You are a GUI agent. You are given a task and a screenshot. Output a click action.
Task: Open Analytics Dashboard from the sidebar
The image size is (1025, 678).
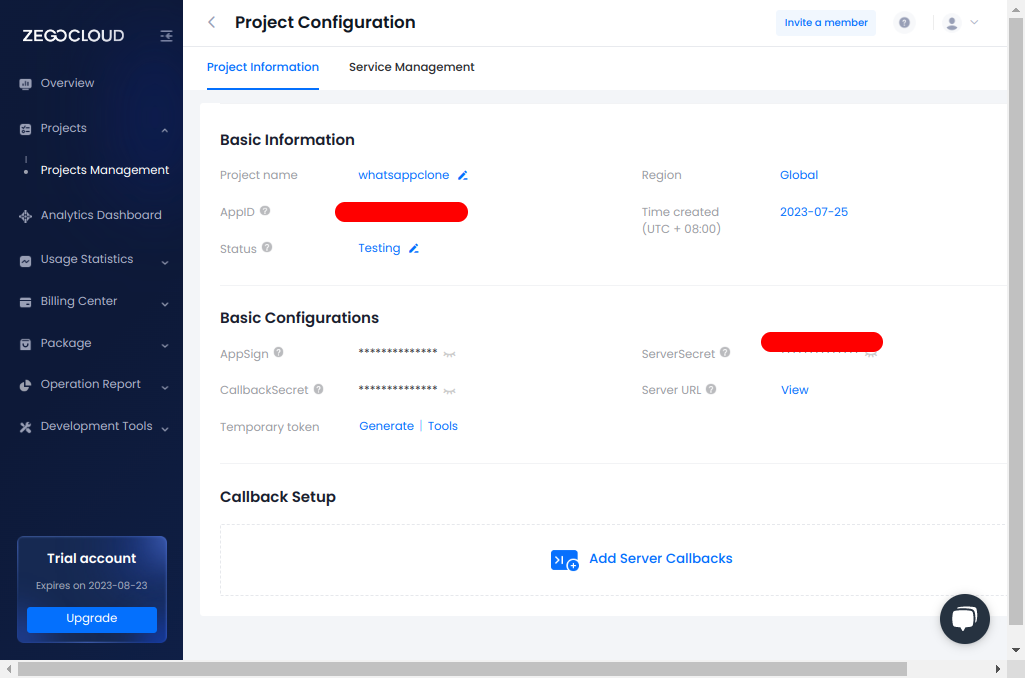100,216
